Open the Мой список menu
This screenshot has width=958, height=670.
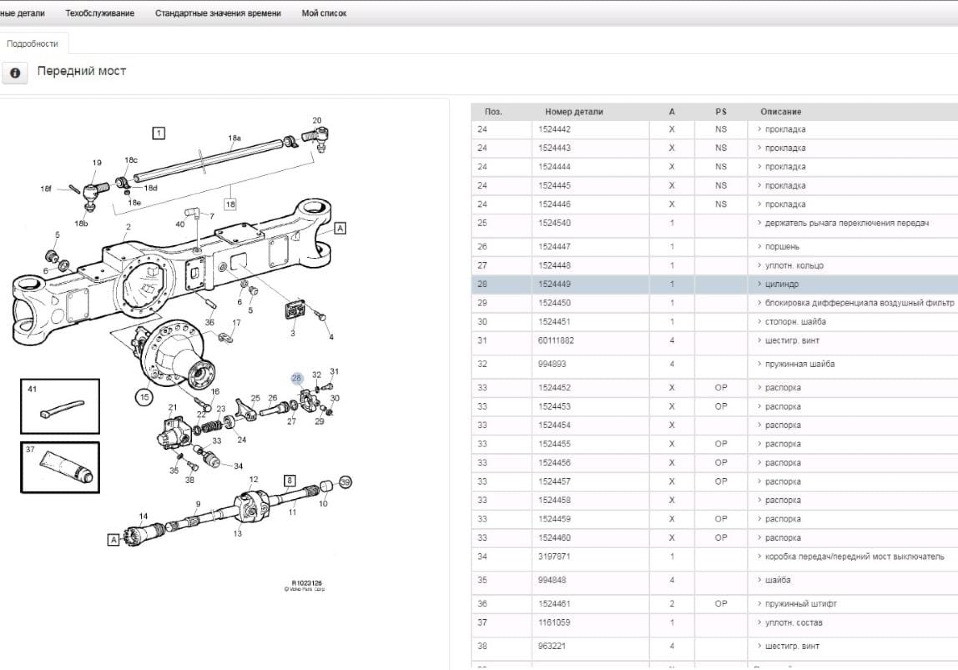tap(324, 13)
